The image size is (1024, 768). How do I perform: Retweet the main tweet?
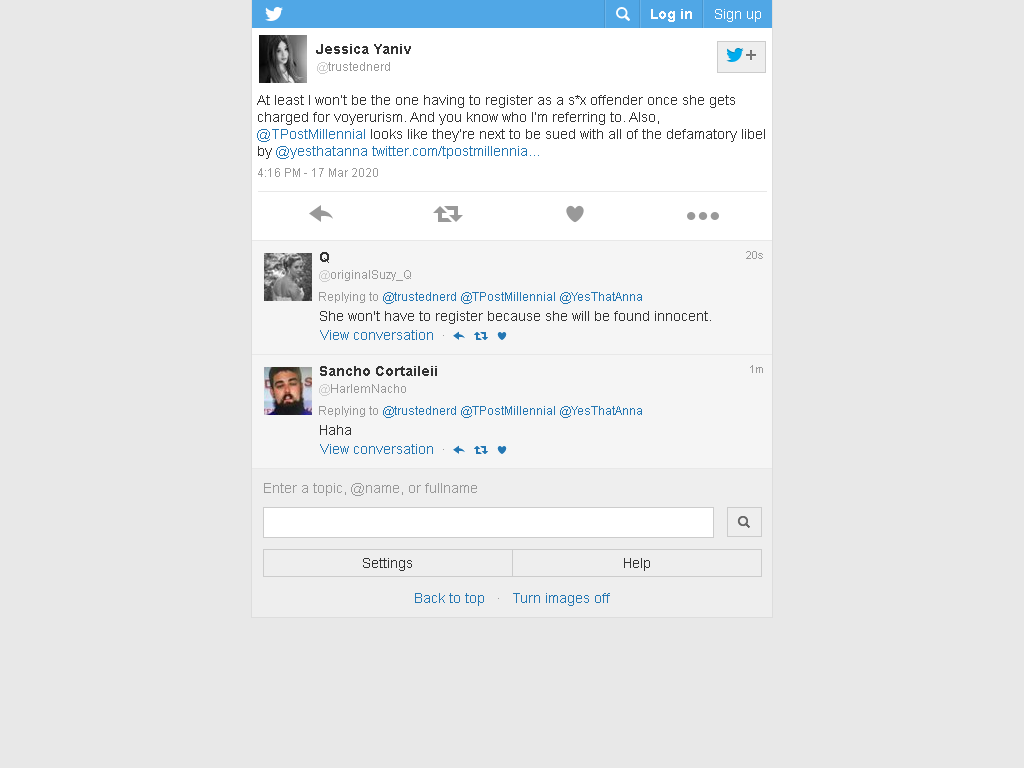(x=448, y=214)
